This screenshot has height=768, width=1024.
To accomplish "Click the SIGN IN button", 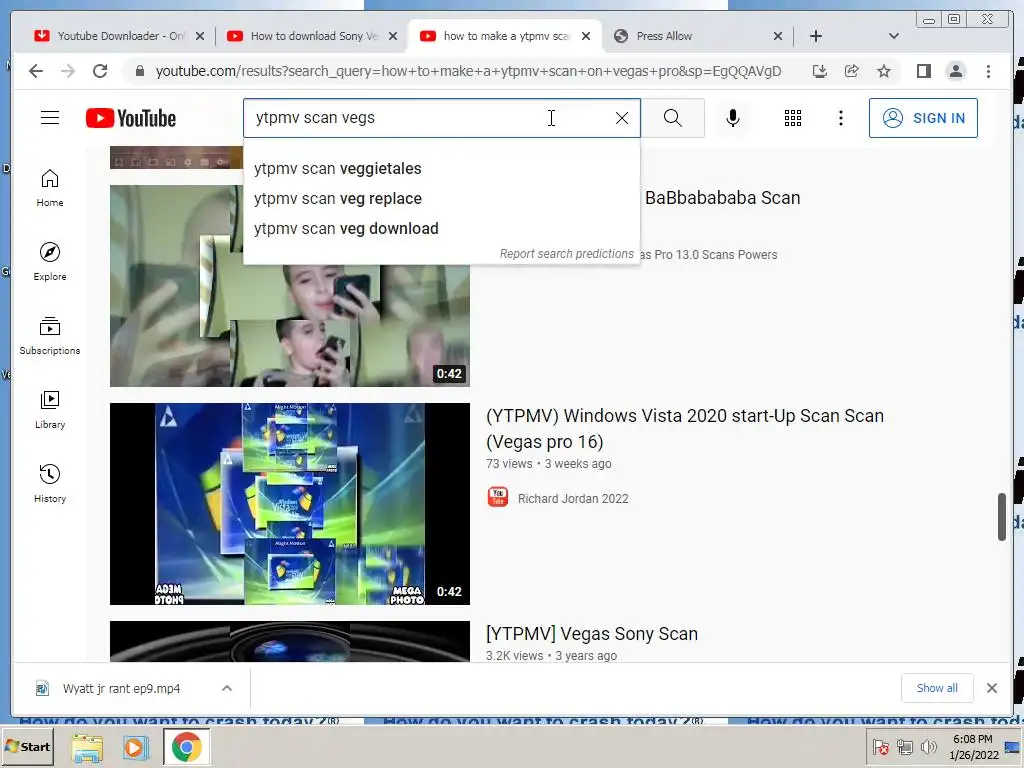I will tap(923, 118).
